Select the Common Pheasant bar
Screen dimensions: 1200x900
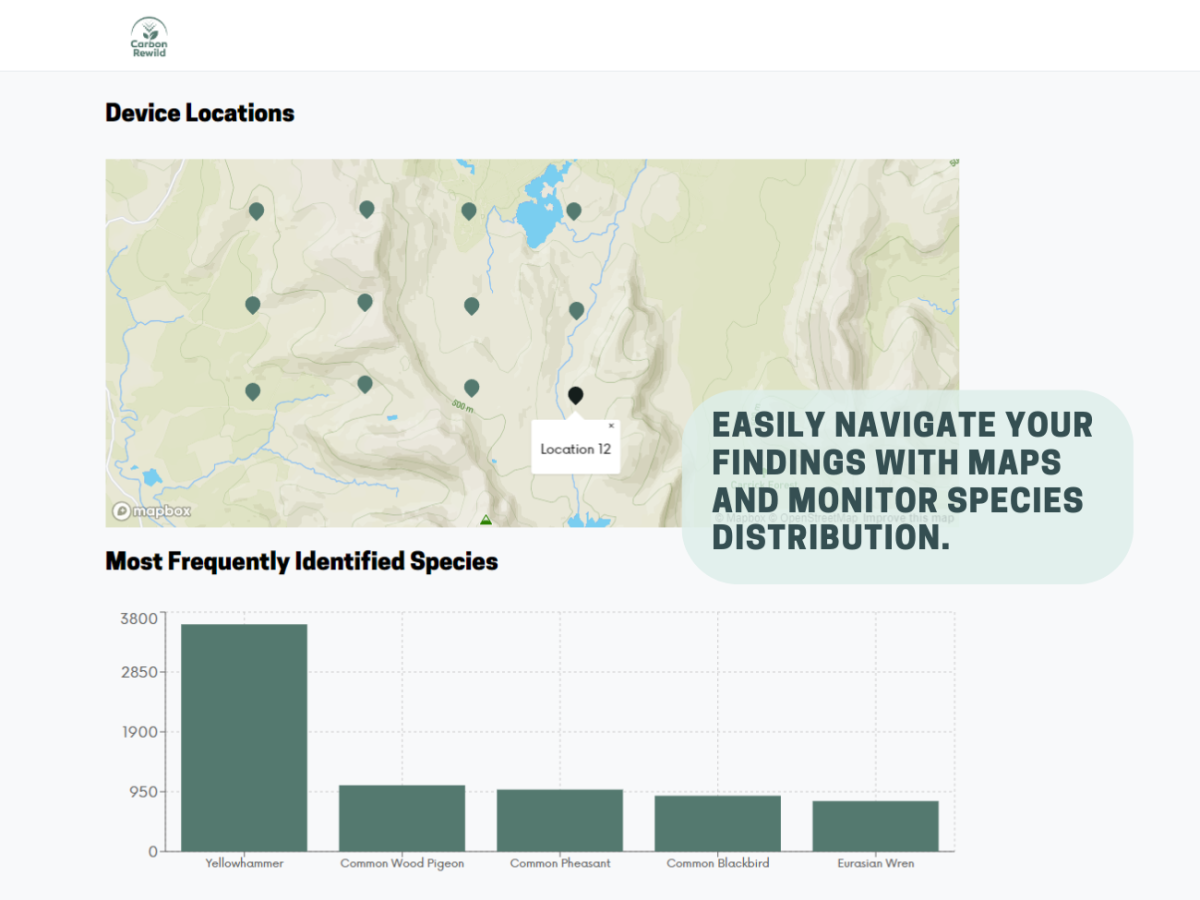coord(560,820)
